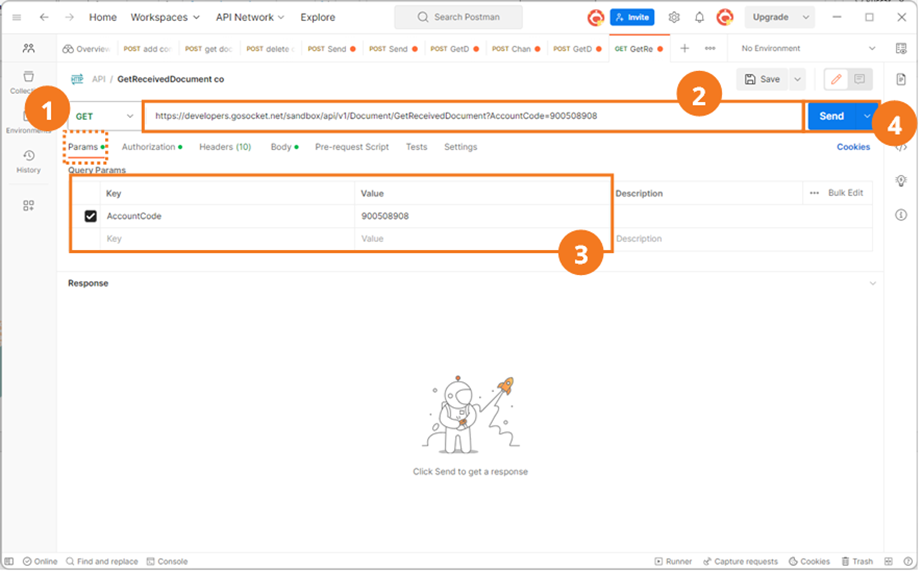Click the request URL field
Screen dimensions: 922x572
pyautogui.click(x=474, y=116)
